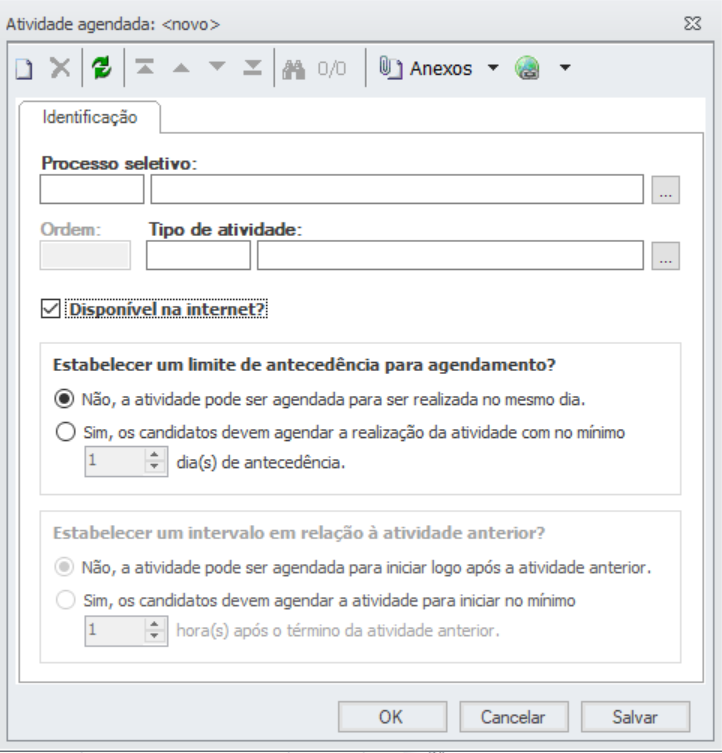Select 'Não, a atividade pode ser agendada para ser realizada no mesmo dia'
Screen dimensions: 722x753
tap(64, 399)
